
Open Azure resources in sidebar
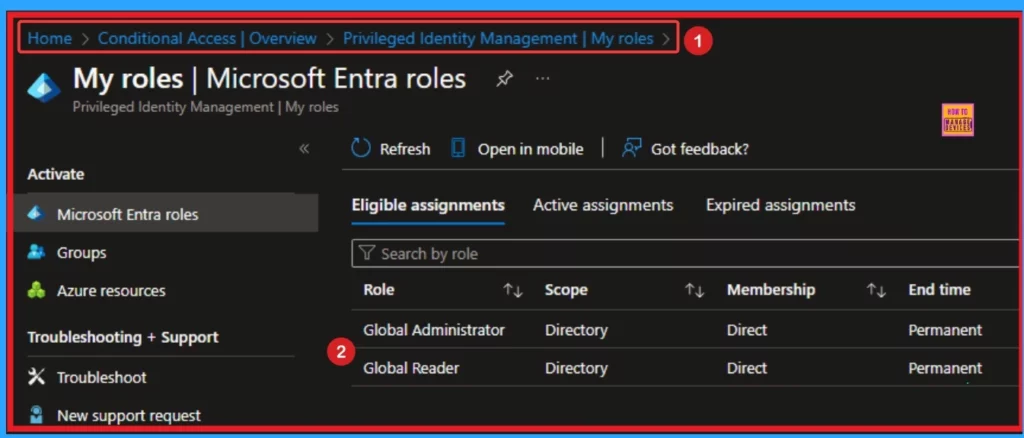(x=111, y=290)
